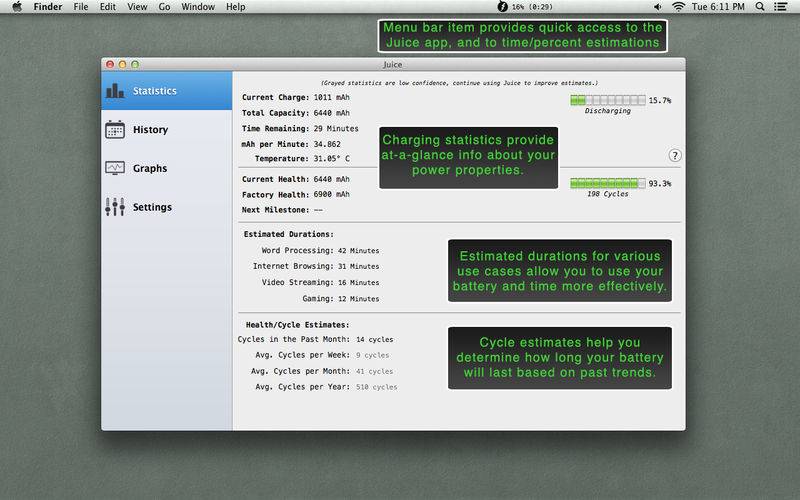Click the Next Milestone row
800x500 pixels.
tap(282, 210)
